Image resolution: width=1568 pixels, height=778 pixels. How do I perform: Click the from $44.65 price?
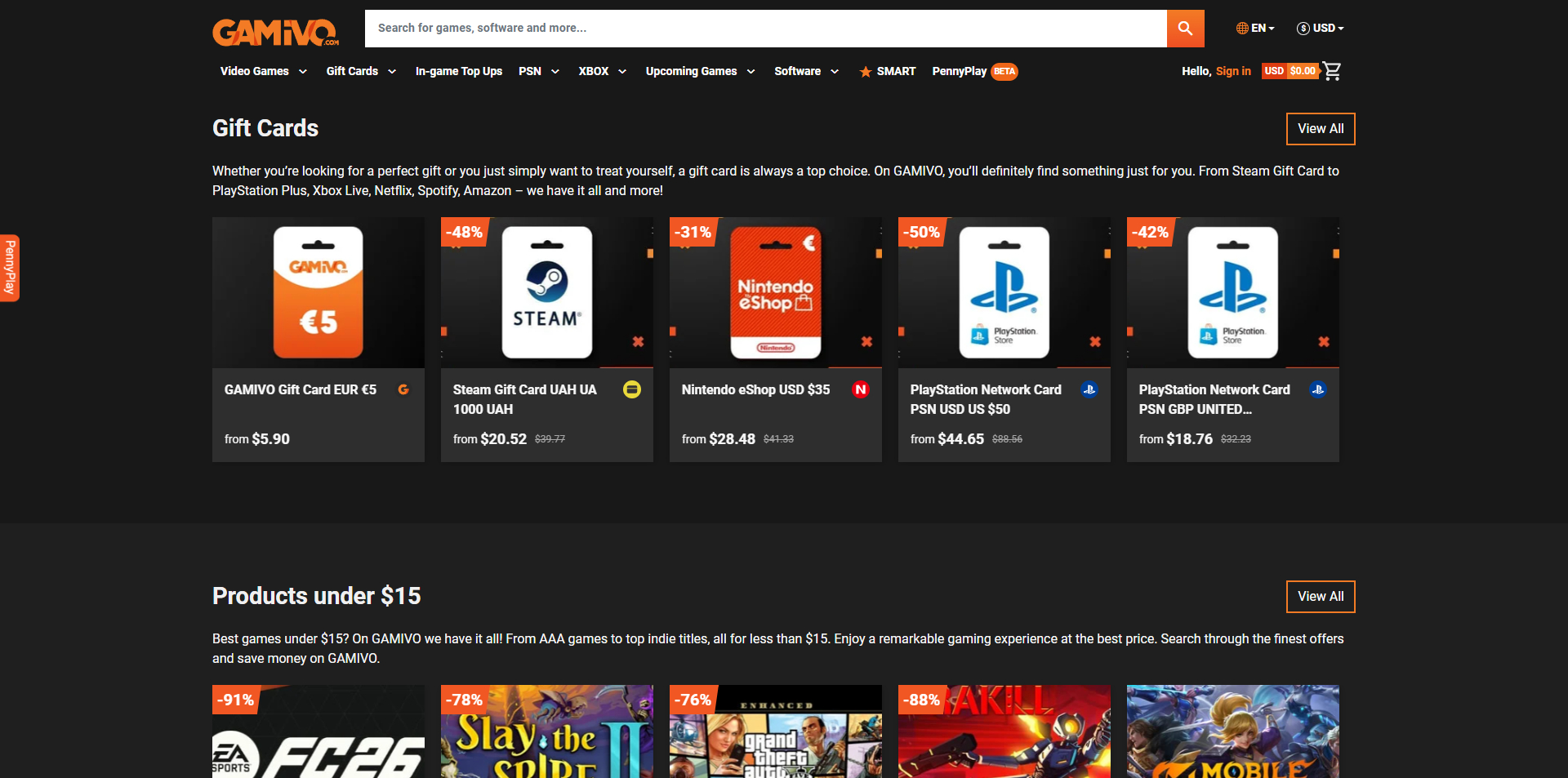pos(947,439)
